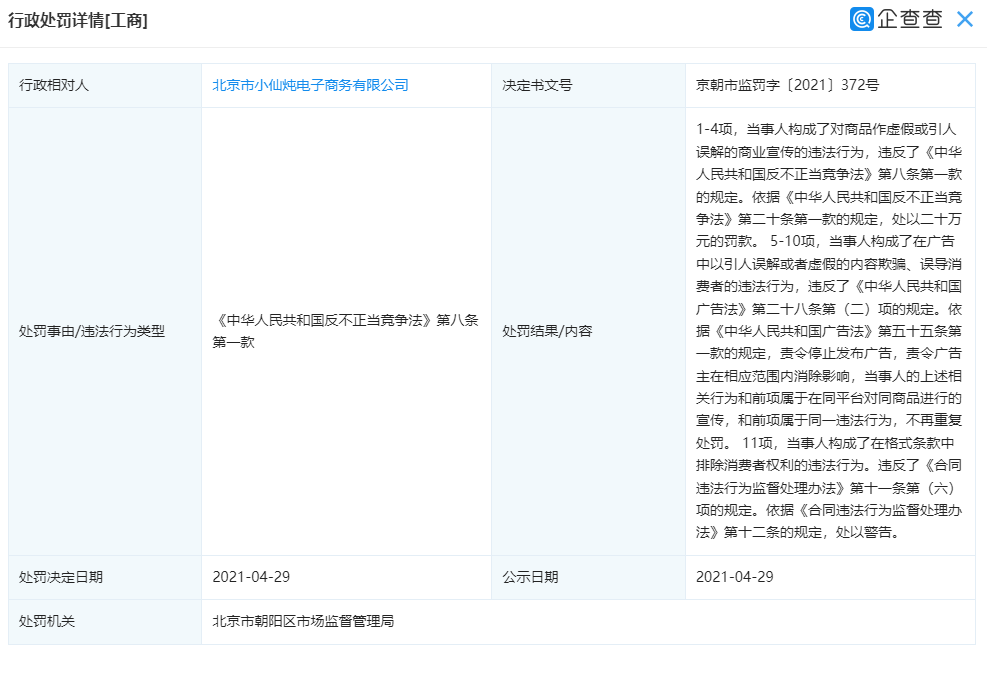
Task: Click the 处罚结果/内容 label cell
Action: click(588, 331)
